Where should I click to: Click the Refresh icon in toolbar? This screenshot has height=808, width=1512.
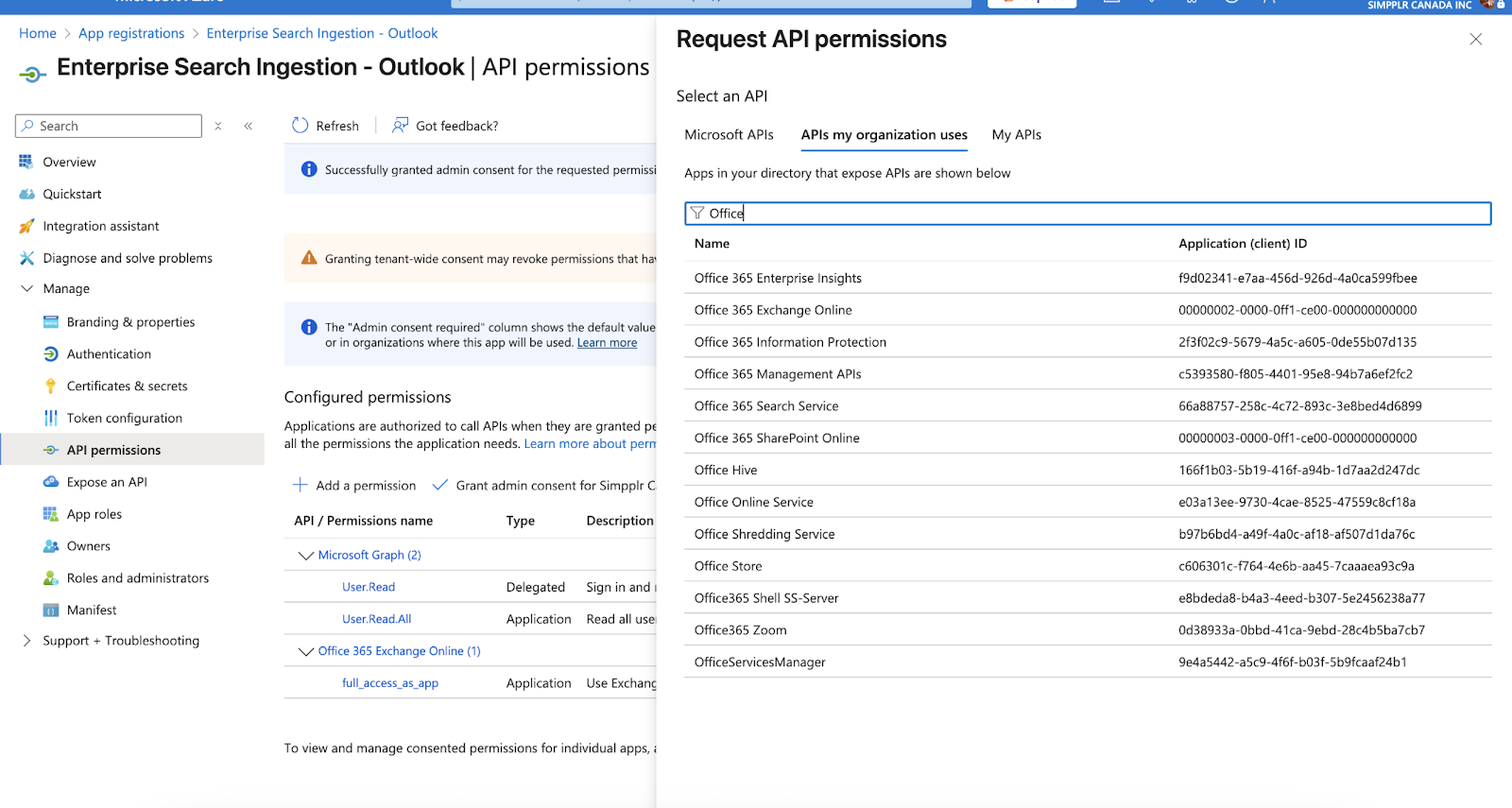click(x=301, y=126)
